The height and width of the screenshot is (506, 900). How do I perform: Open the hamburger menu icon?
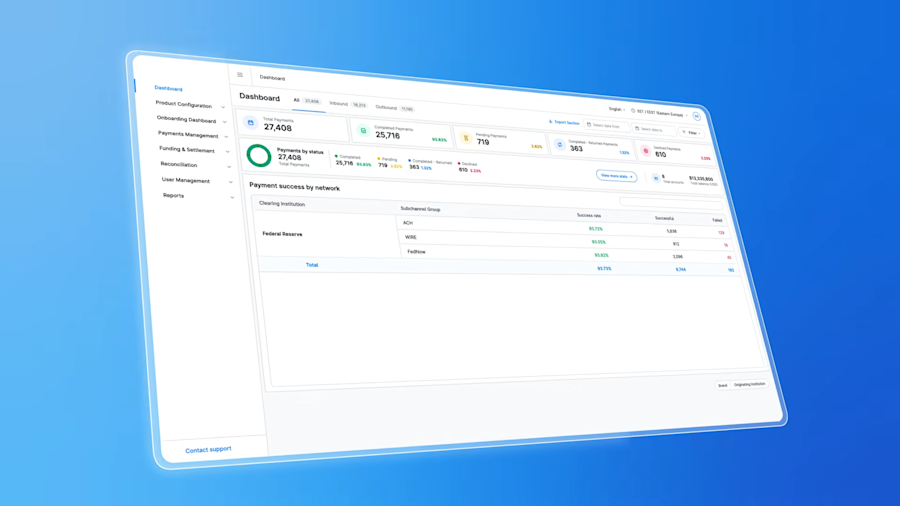click(x=240, y=75)
